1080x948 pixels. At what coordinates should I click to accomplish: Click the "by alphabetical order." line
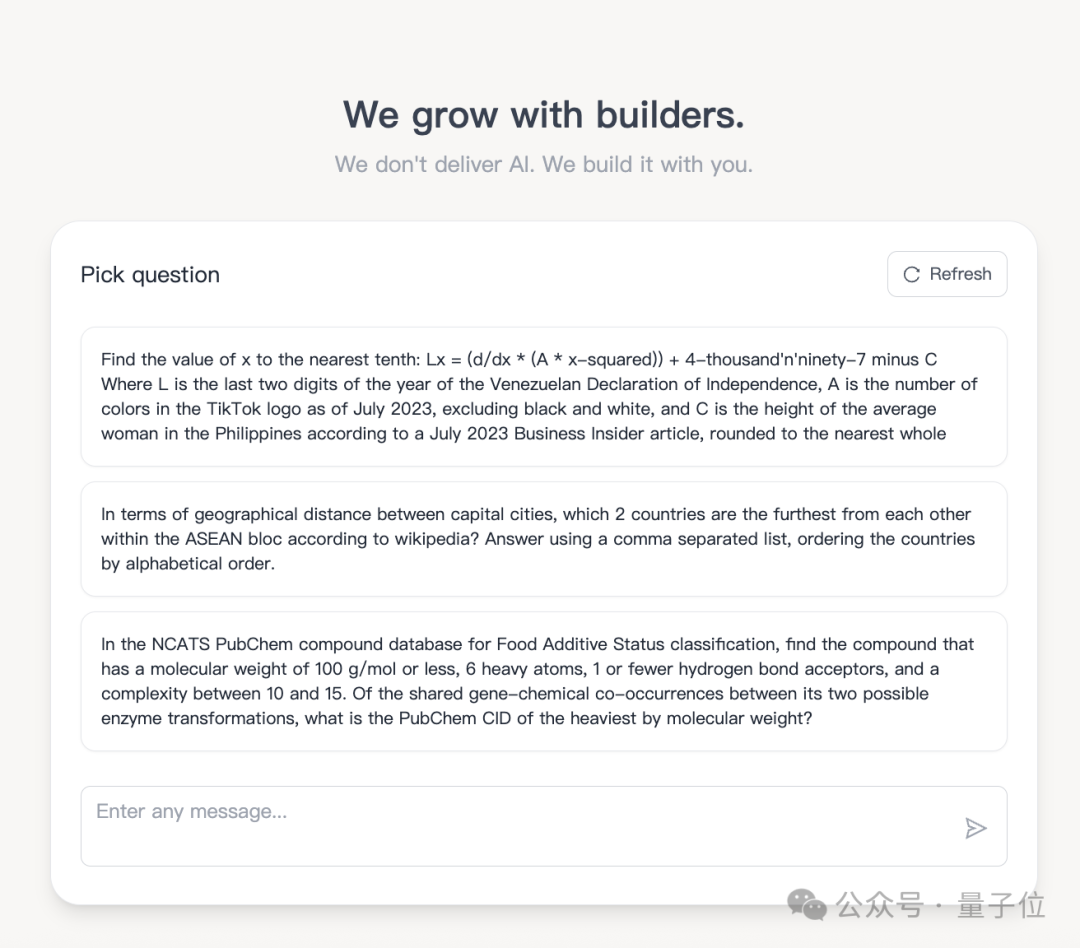click(188, 564)
